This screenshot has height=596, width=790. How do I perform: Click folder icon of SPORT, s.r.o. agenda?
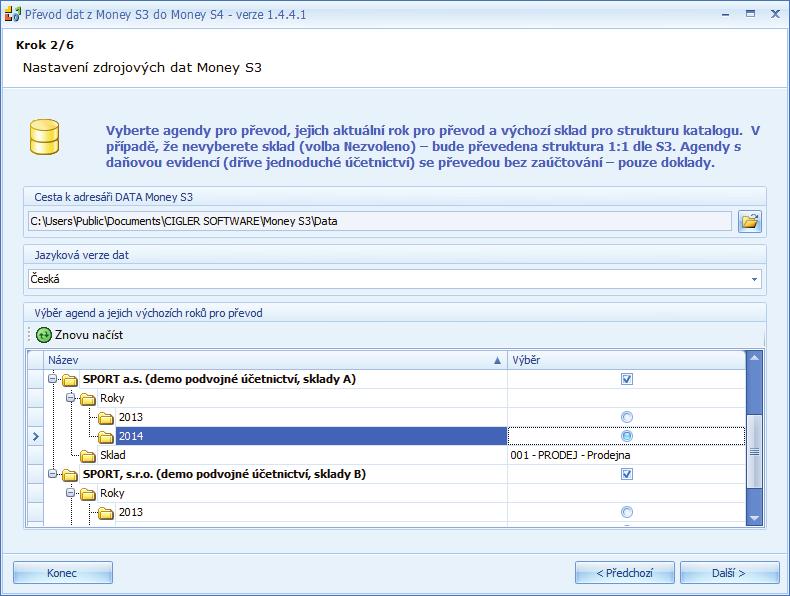[70, 475]
